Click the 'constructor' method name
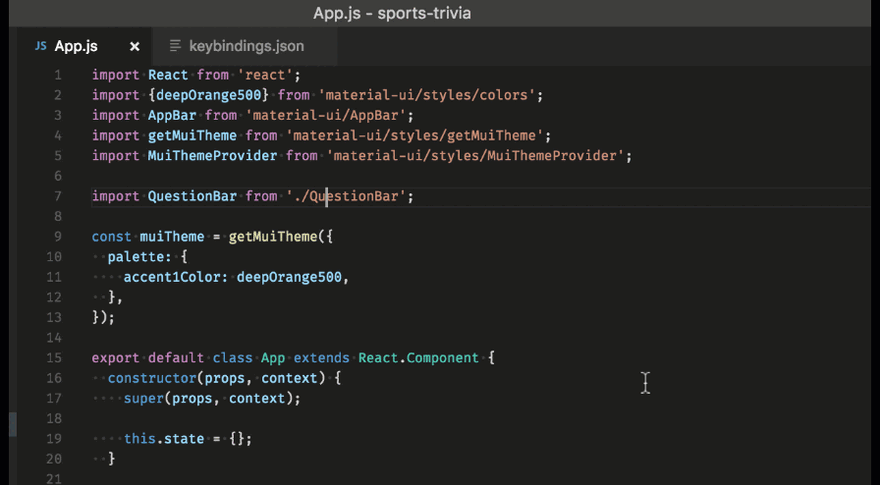The image size is (880, 485). click(151, 378)
